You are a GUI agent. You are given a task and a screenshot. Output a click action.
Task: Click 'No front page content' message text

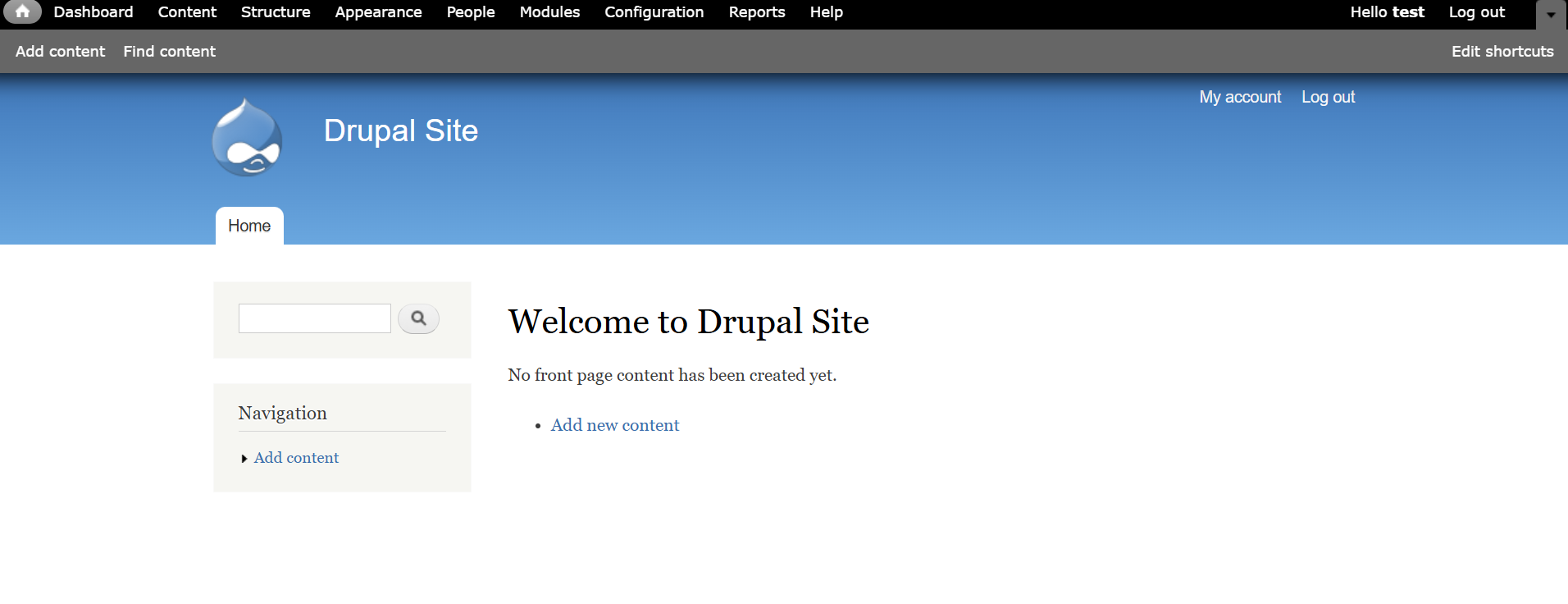pyautogui.click(x=672, y=375)
